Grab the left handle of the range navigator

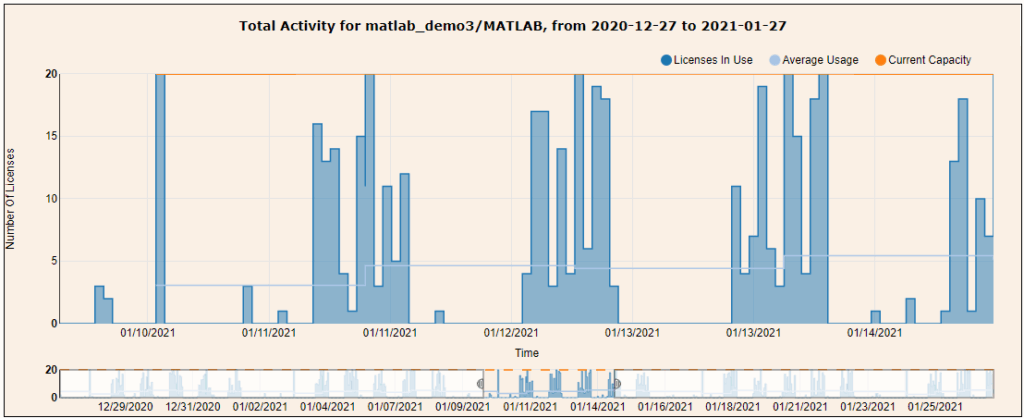[x=481, y=383]
